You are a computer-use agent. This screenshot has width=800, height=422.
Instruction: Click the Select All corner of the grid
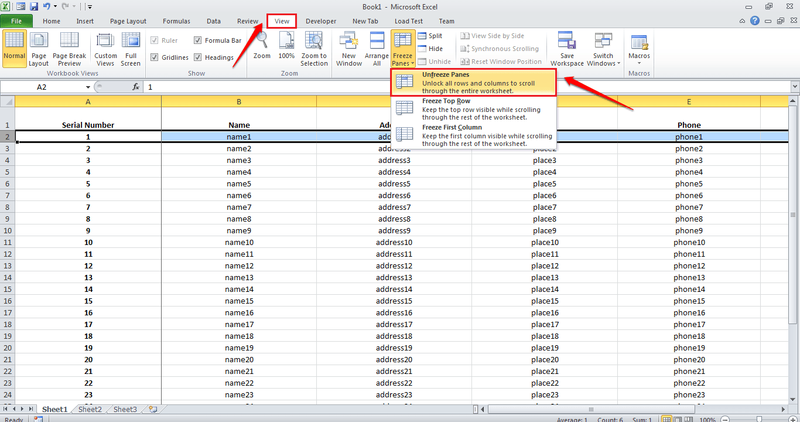[7, 102]
